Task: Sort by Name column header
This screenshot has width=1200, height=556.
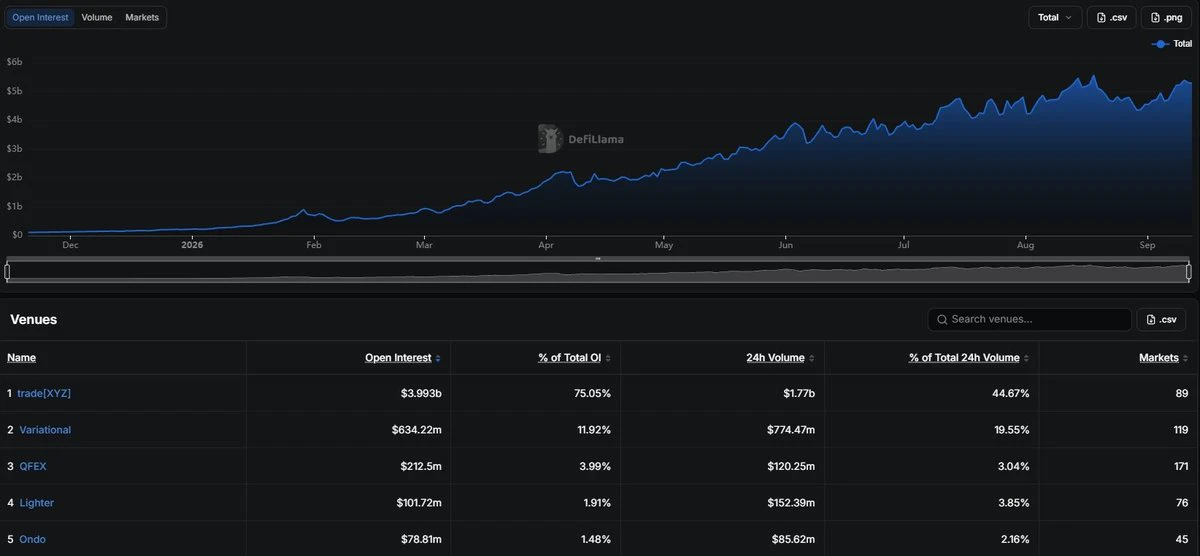Action: [x=21, y=357]
